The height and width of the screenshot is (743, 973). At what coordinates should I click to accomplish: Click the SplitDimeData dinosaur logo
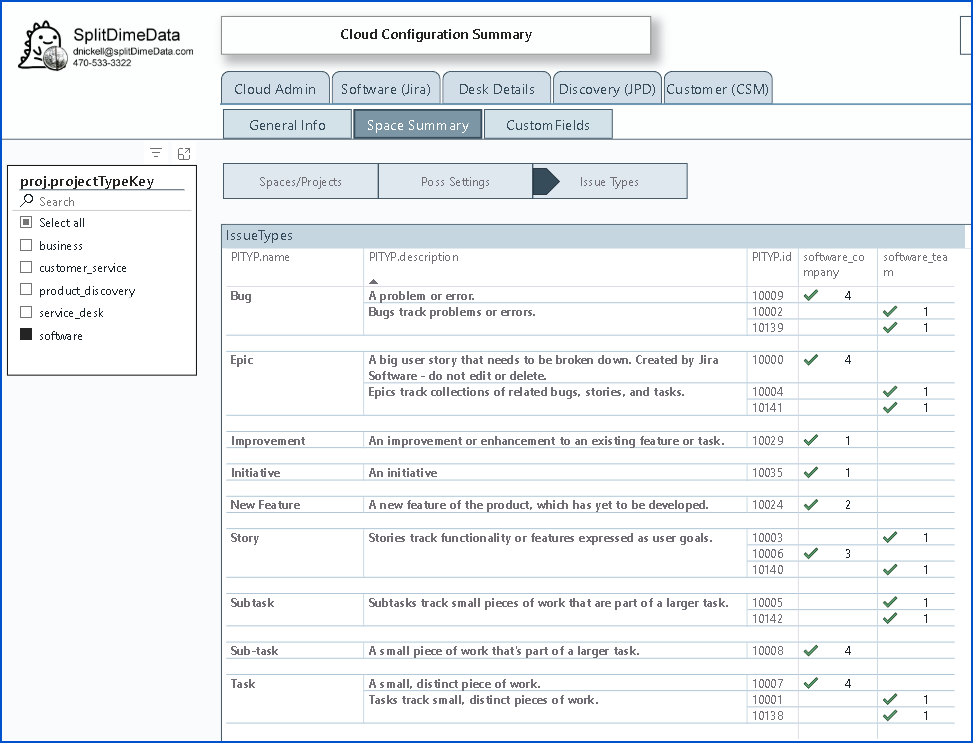tap(42, 46)
